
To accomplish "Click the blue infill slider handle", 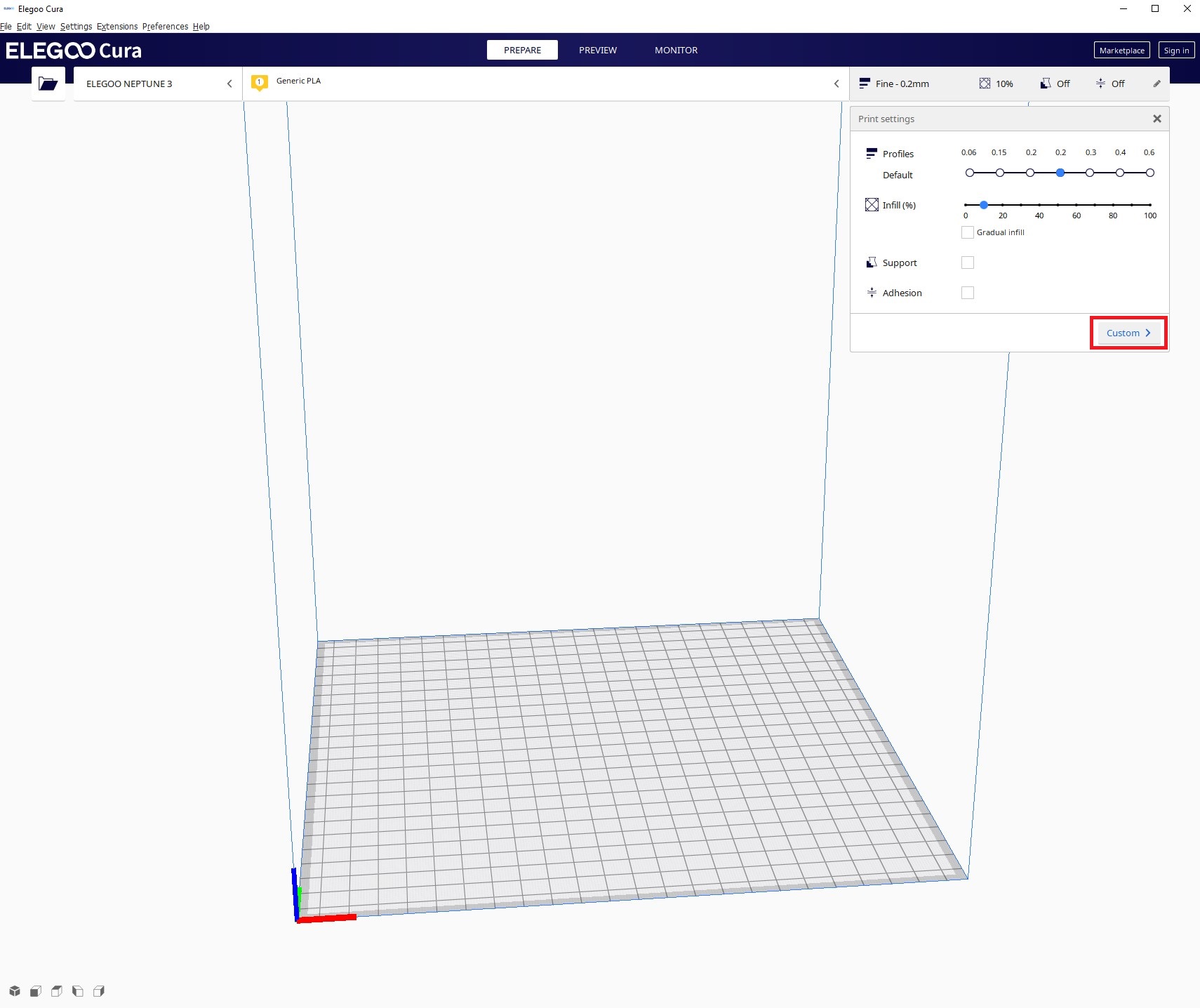I will point(984,205).
